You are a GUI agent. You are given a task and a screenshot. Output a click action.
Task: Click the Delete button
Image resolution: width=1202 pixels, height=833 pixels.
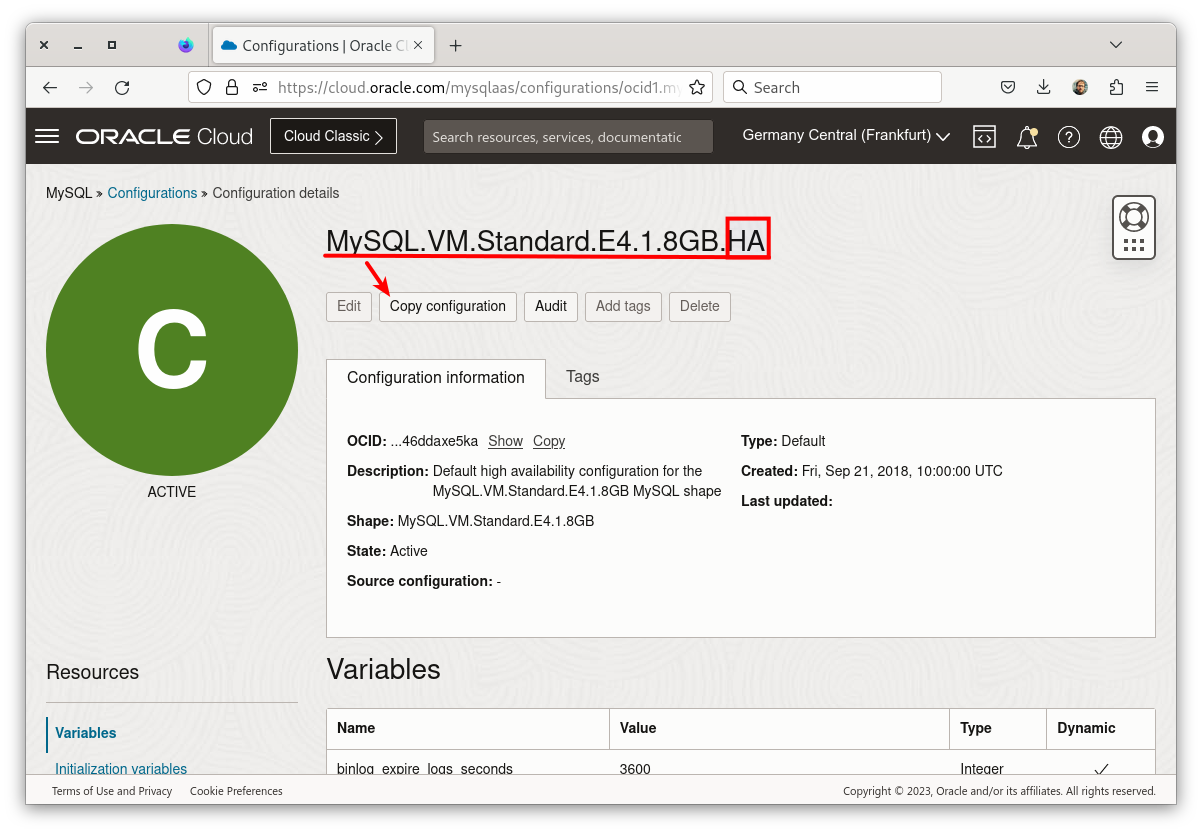point(700,306)
